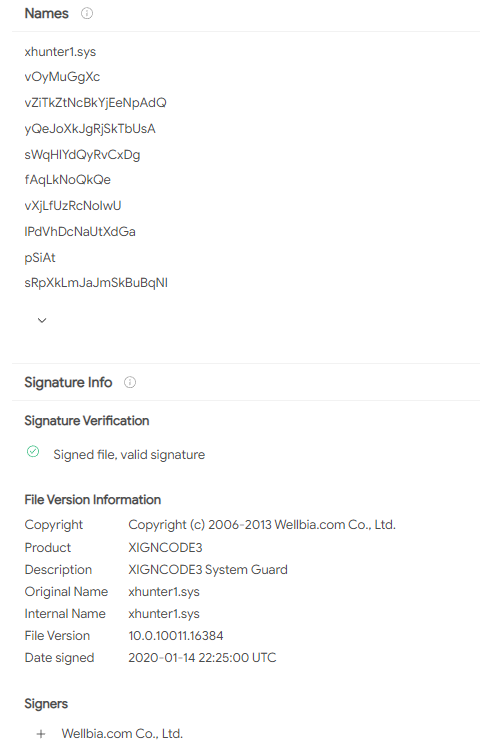Expand the names list with chevron
The image size is (480, 752).
pos(42,320)
